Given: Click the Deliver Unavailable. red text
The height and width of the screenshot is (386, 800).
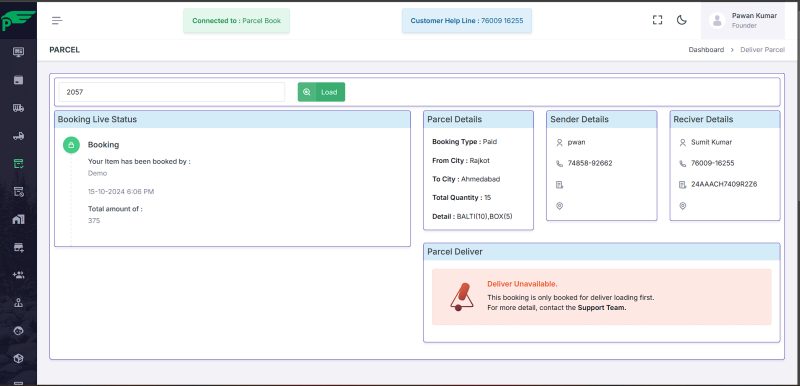Looking at the screenshot, I should pos(522,284).
